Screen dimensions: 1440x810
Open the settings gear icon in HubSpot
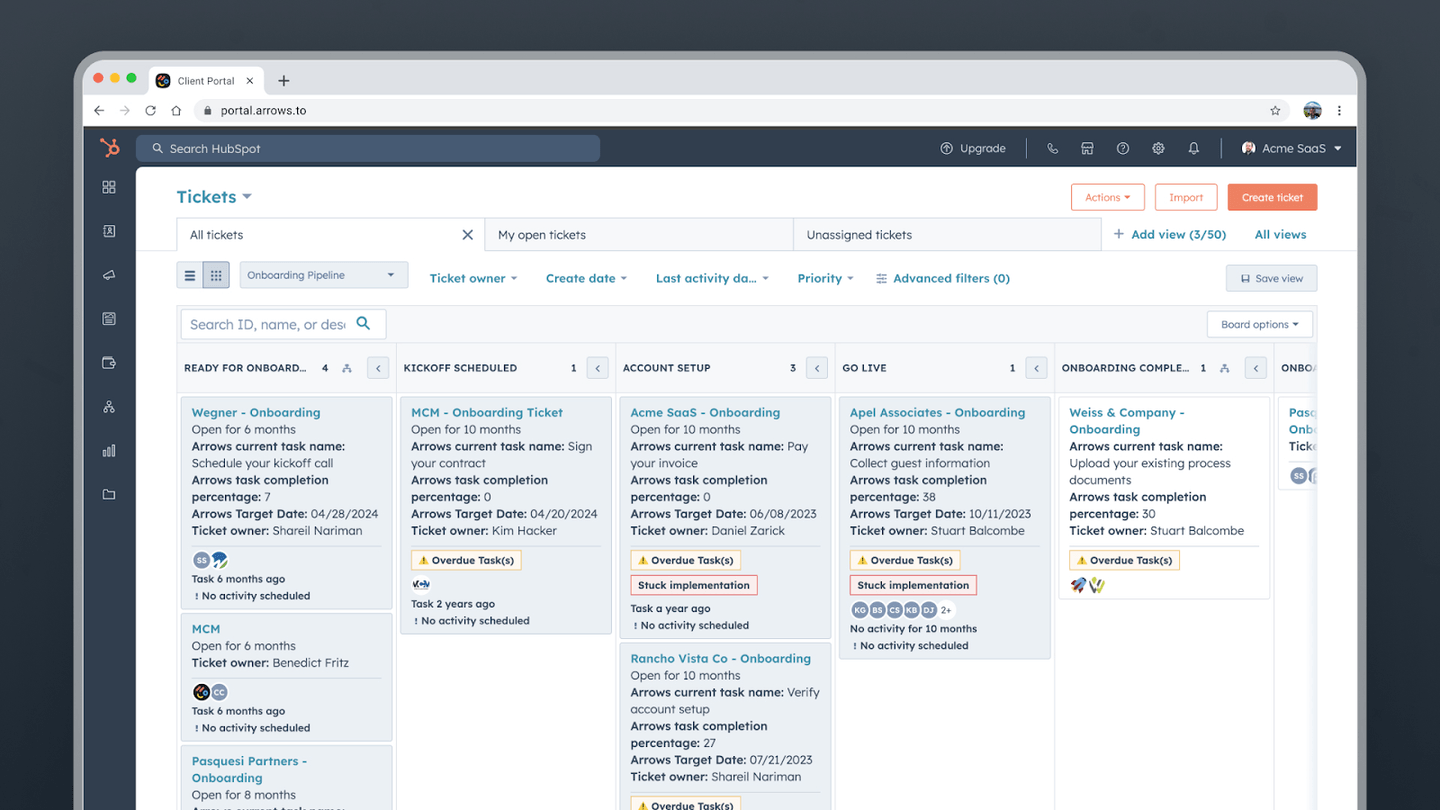point(1158,148)
